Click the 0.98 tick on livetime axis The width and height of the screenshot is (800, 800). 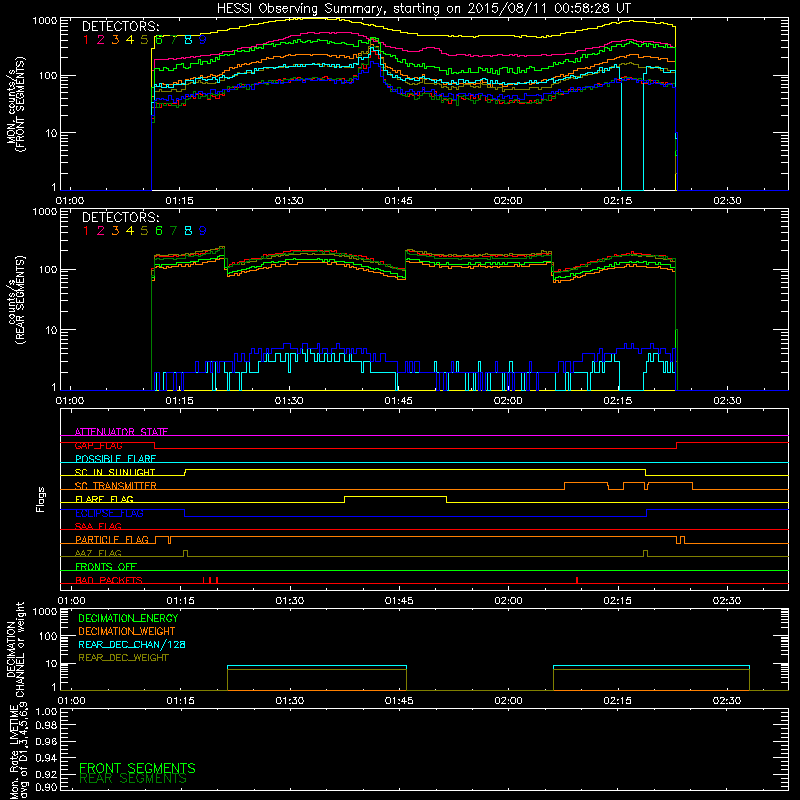pos(46,726)
